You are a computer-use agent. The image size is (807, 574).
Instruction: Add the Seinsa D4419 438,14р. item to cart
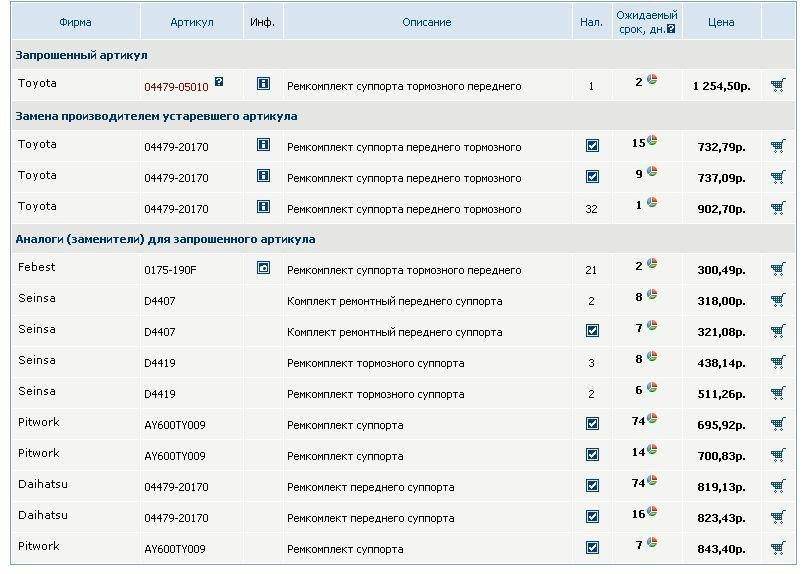click(777, 362)
